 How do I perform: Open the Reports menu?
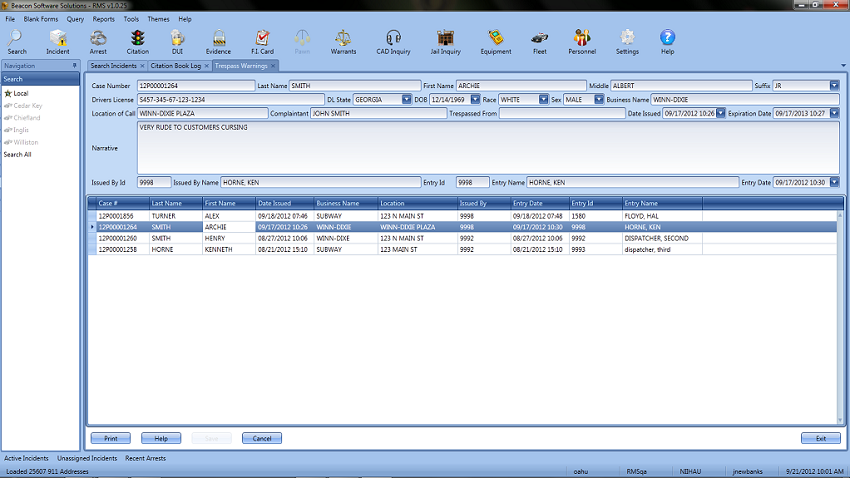103,19
